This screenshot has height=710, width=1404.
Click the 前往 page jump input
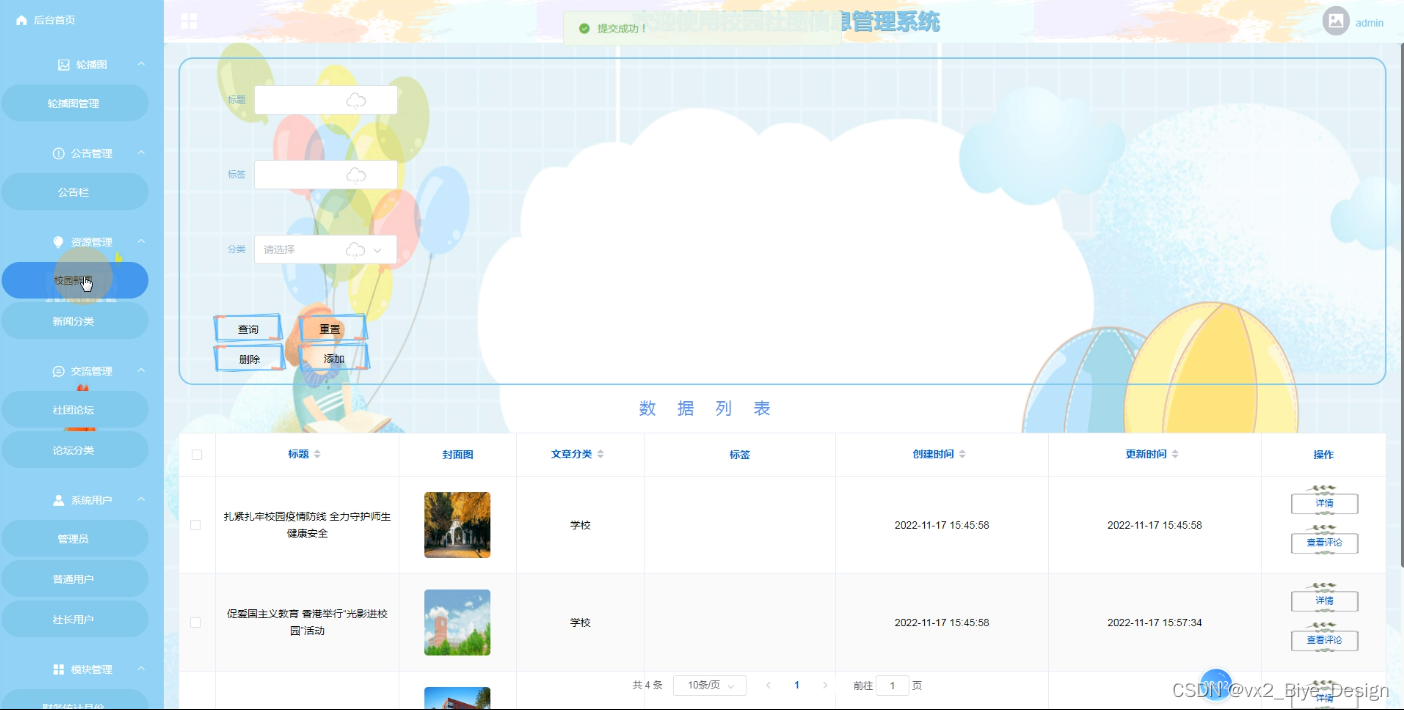pos(892,686)
